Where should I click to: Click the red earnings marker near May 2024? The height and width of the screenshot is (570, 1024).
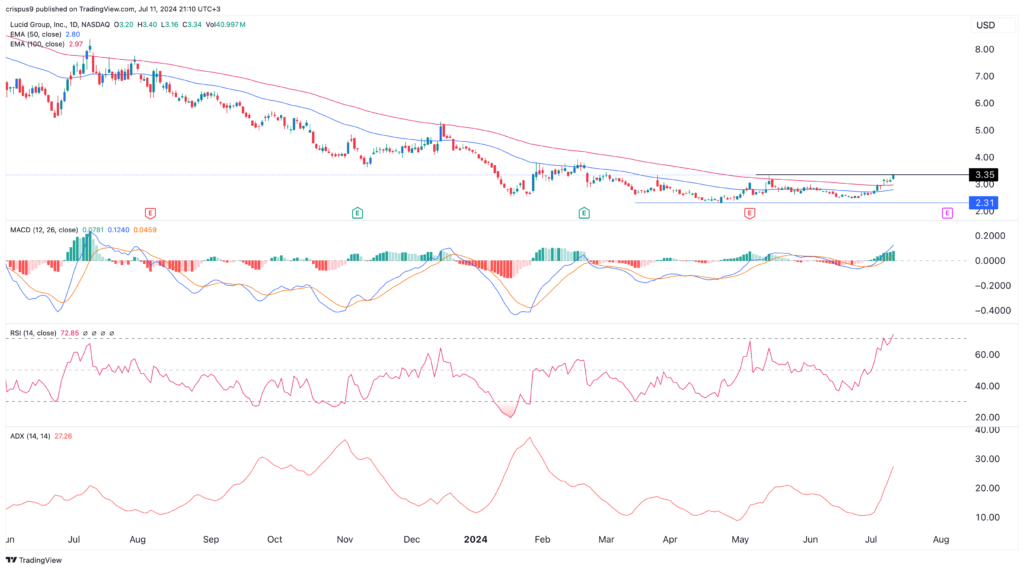click(749, 213)
